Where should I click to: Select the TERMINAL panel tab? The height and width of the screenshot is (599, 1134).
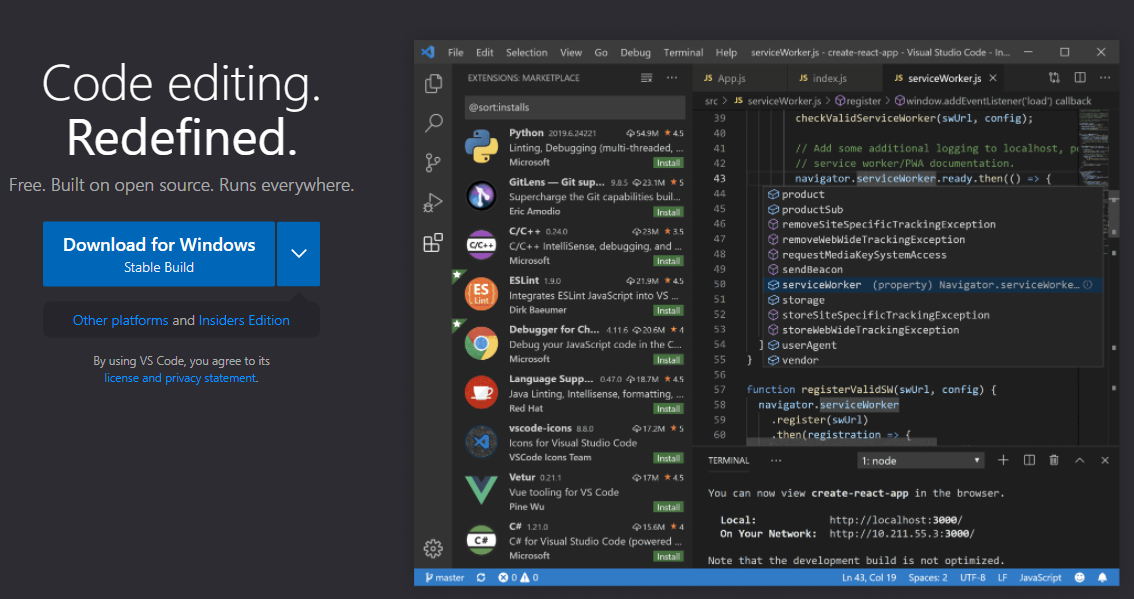click(728, 461)
